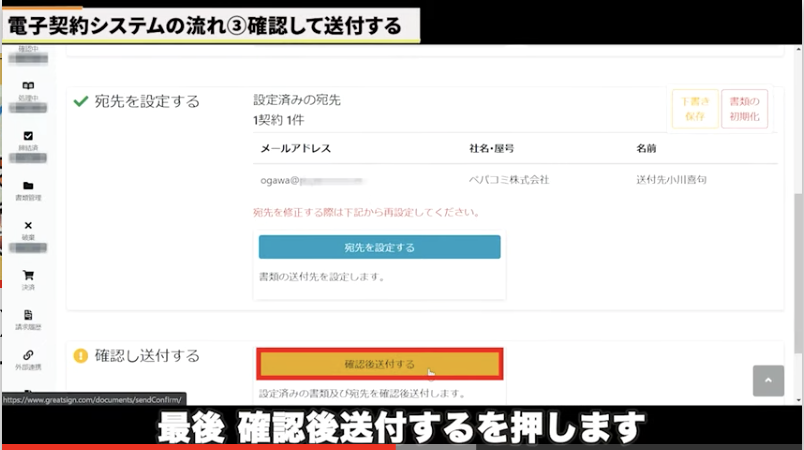804x450 pixels.
Task: Click the yellow warning icon beside 確認し送付する
Action: (81, 356)
